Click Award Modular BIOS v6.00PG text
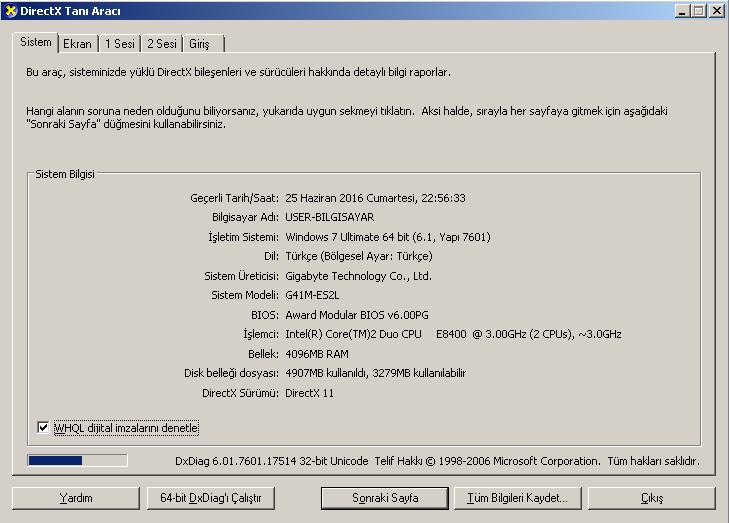This screenshot has width=729, height=523. click(x=357, y=315)
